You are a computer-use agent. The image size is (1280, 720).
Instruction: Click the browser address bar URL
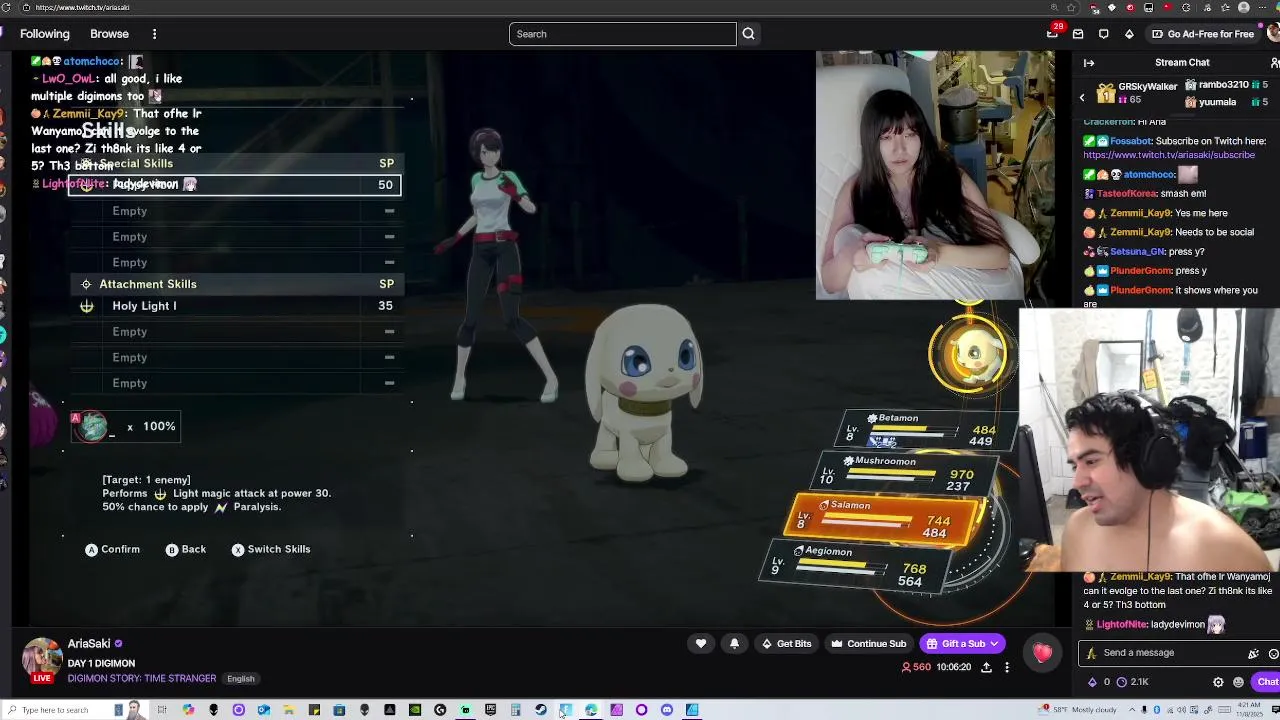82,7
